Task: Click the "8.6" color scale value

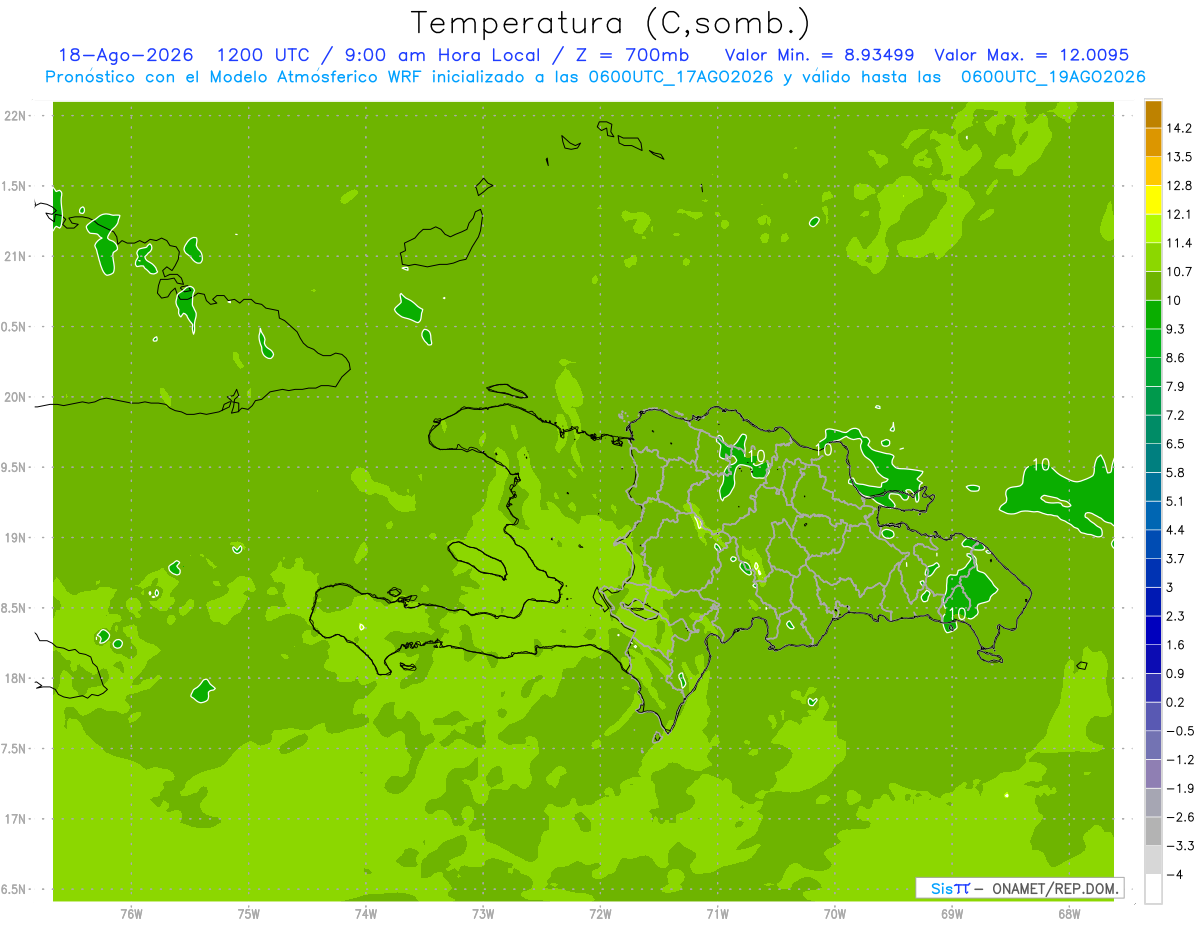Action: click(x=1176, y=358)
